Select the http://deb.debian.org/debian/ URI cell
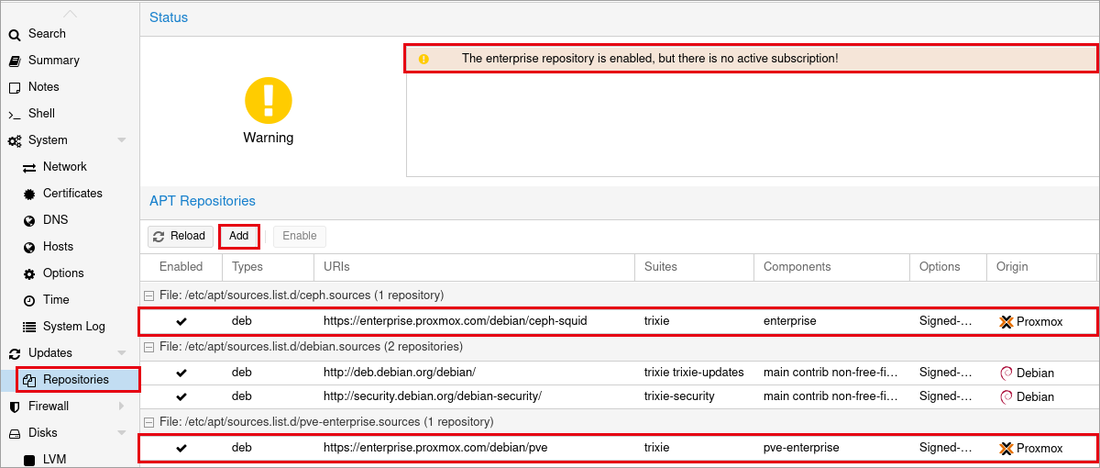Image resolution: width=1100 pixels, height=468 pixels. click(400, 373)
